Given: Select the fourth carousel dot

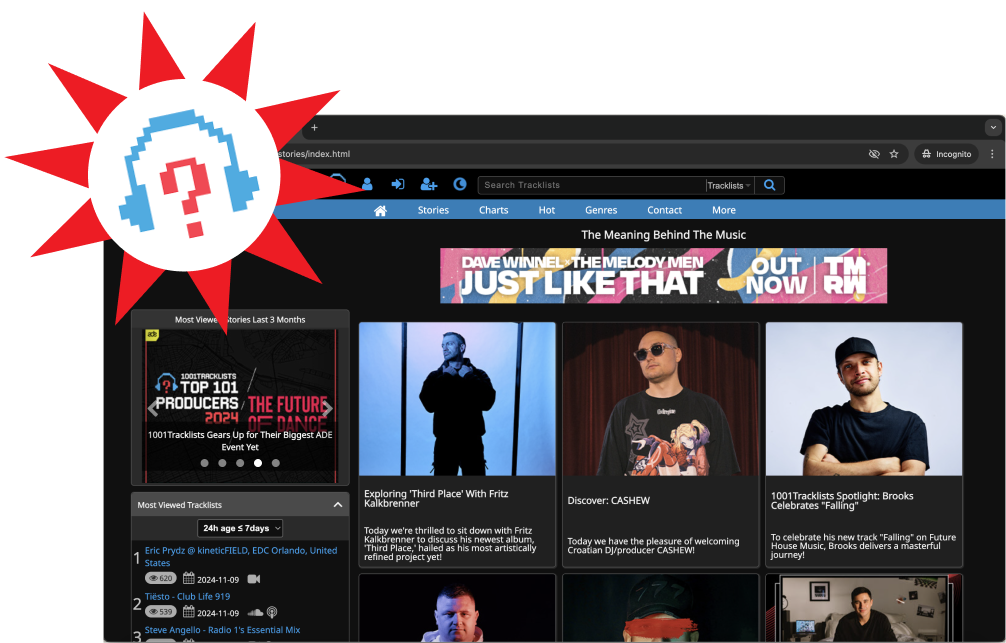Looking at the screenshot, I should (258, 463).
